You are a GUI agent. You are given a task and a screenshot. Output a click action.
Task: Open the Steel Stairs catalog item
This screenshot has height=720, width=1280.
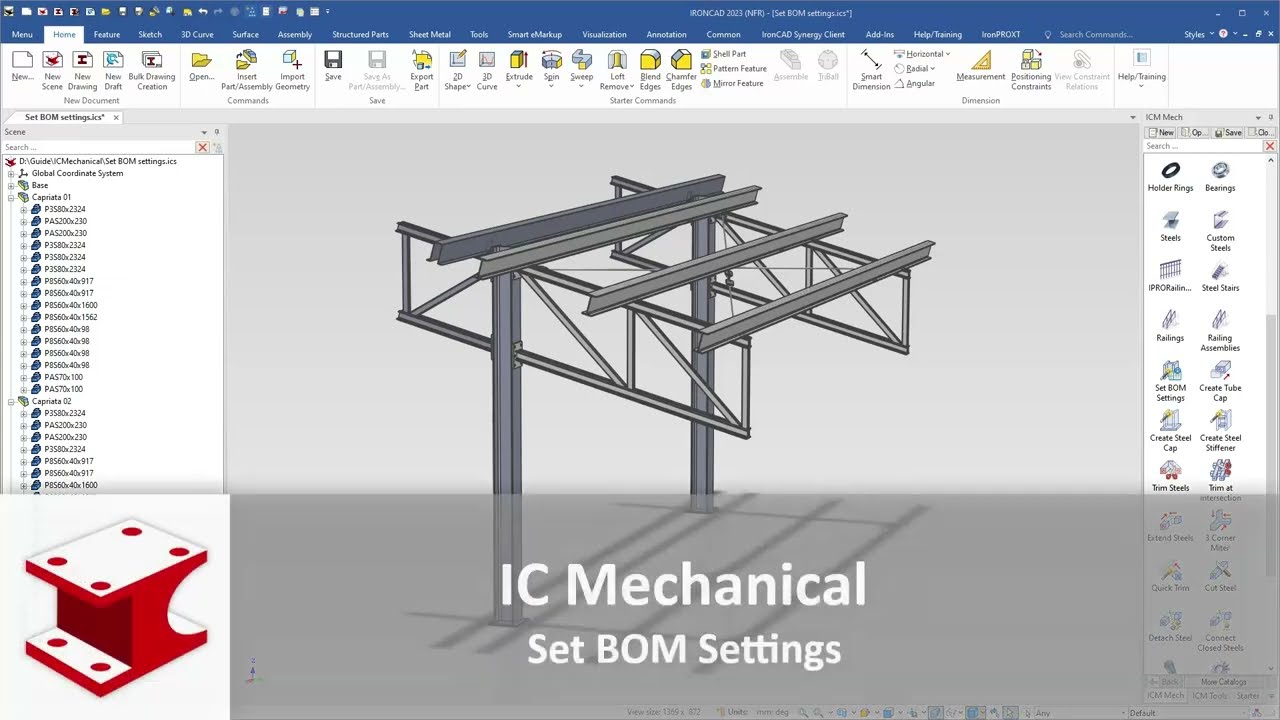click(1220, 276)
